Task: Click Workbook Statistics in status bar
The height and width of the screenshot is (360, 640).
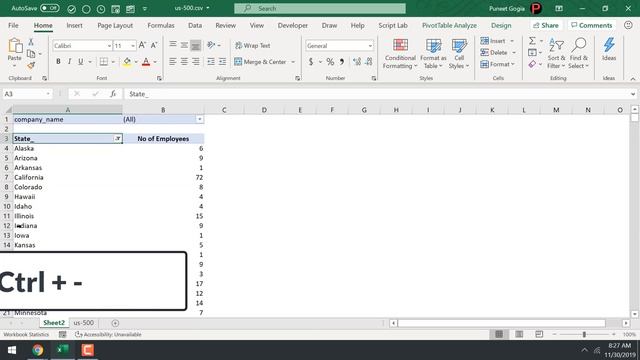Action: (26, 334)
